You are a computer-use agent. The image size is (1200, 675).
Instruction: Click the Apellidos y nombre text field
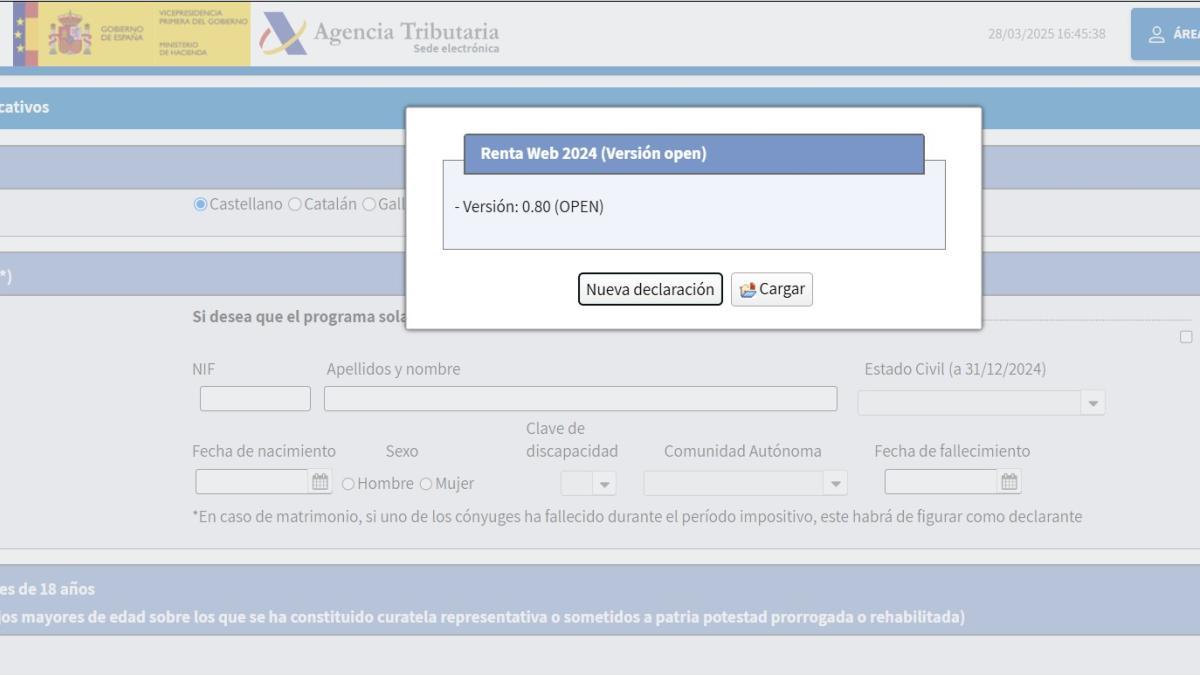coord(580,398)
